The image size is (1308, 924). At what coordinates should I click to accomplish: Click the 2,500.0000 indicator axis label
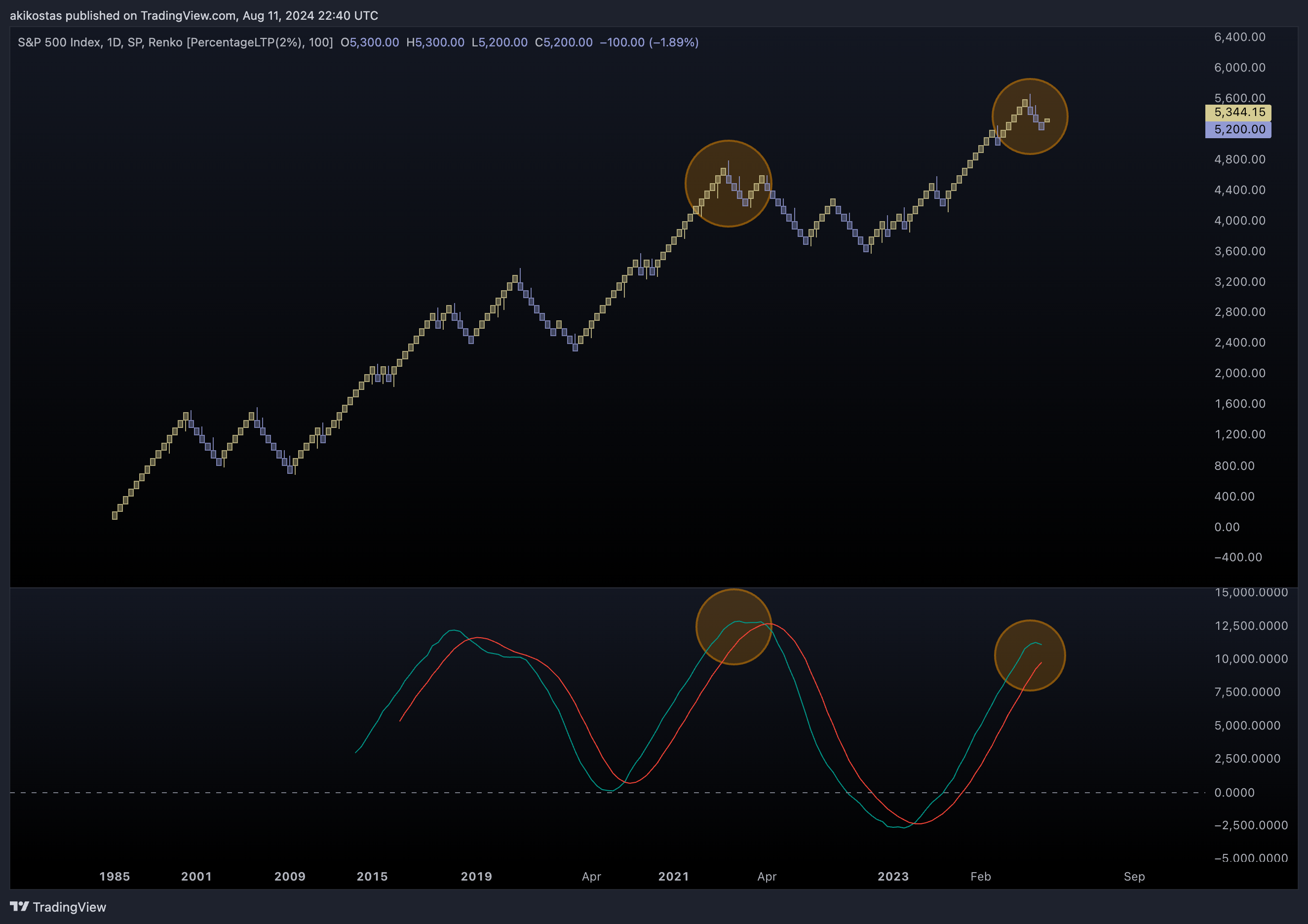click(1248, 759)
